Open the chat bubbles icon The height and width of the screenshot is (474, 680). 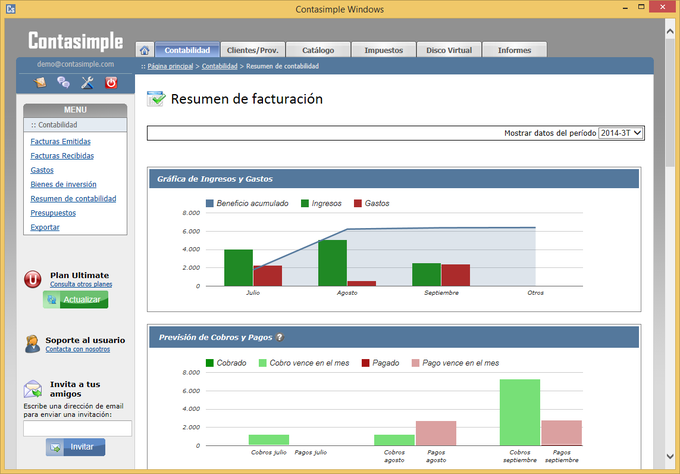63,82
